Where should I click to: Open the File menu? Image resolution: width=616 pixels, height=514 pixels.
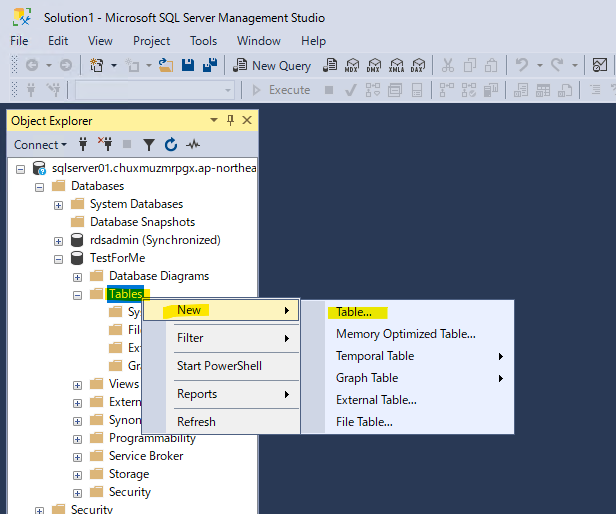(19, 41)
